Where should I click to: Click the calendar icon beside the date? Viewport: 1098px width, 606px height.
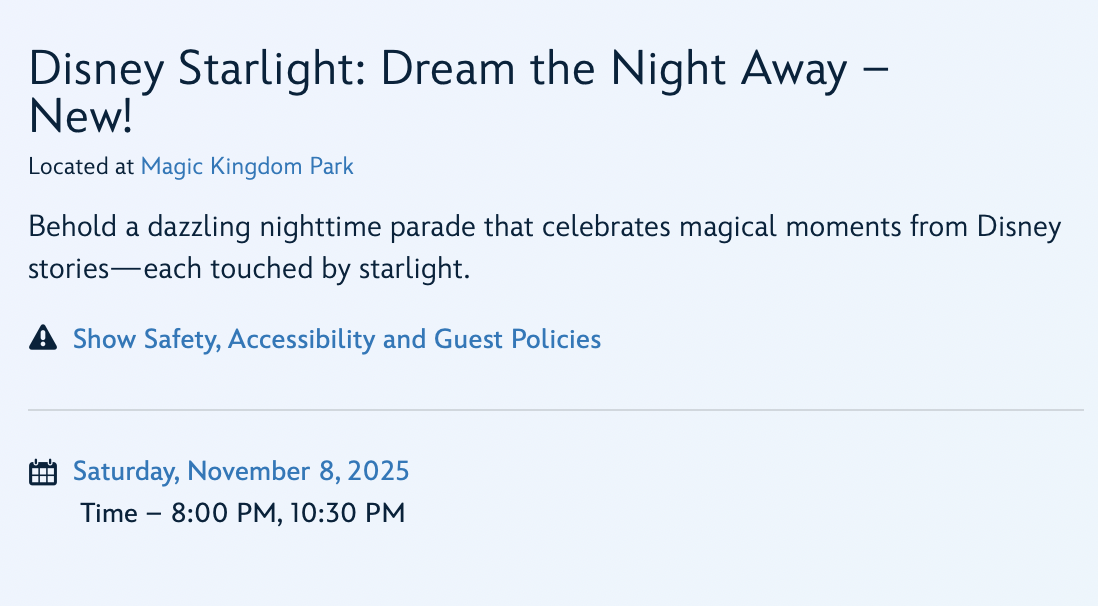pyautogui.click(x=43, y=472)
